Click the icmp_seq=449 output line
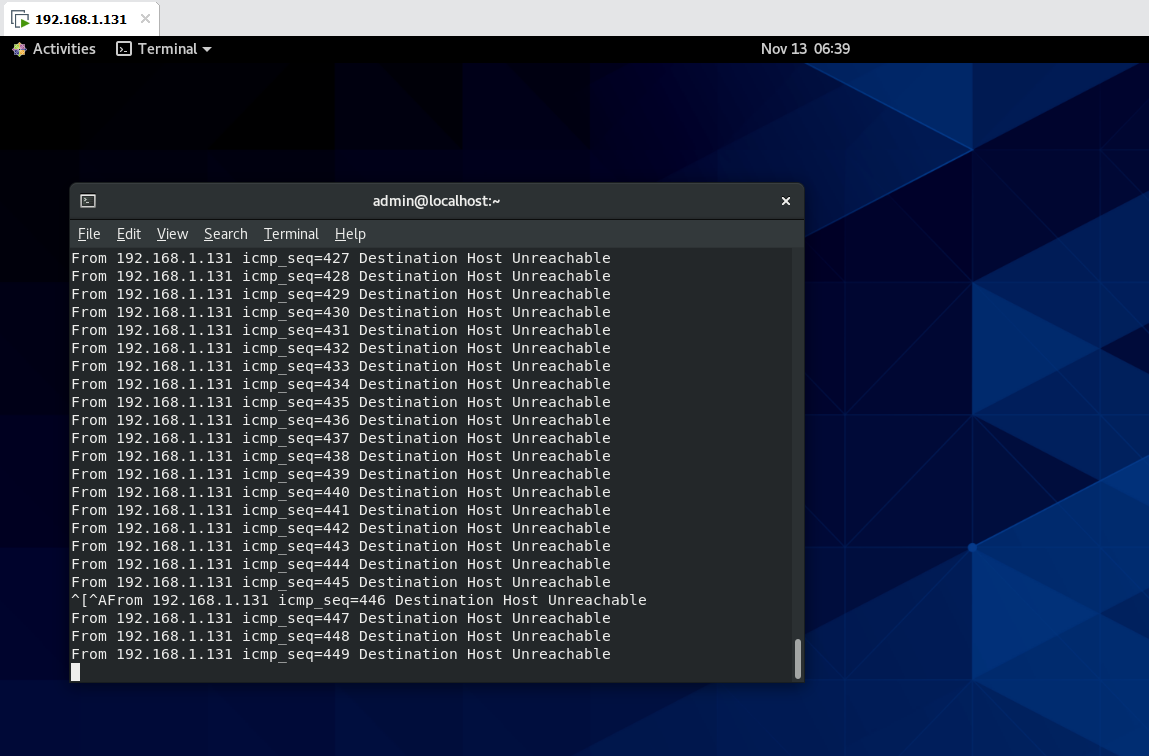Image resolution: width=1149 pixels, height=756 pixels. click(x=341, y=654)
